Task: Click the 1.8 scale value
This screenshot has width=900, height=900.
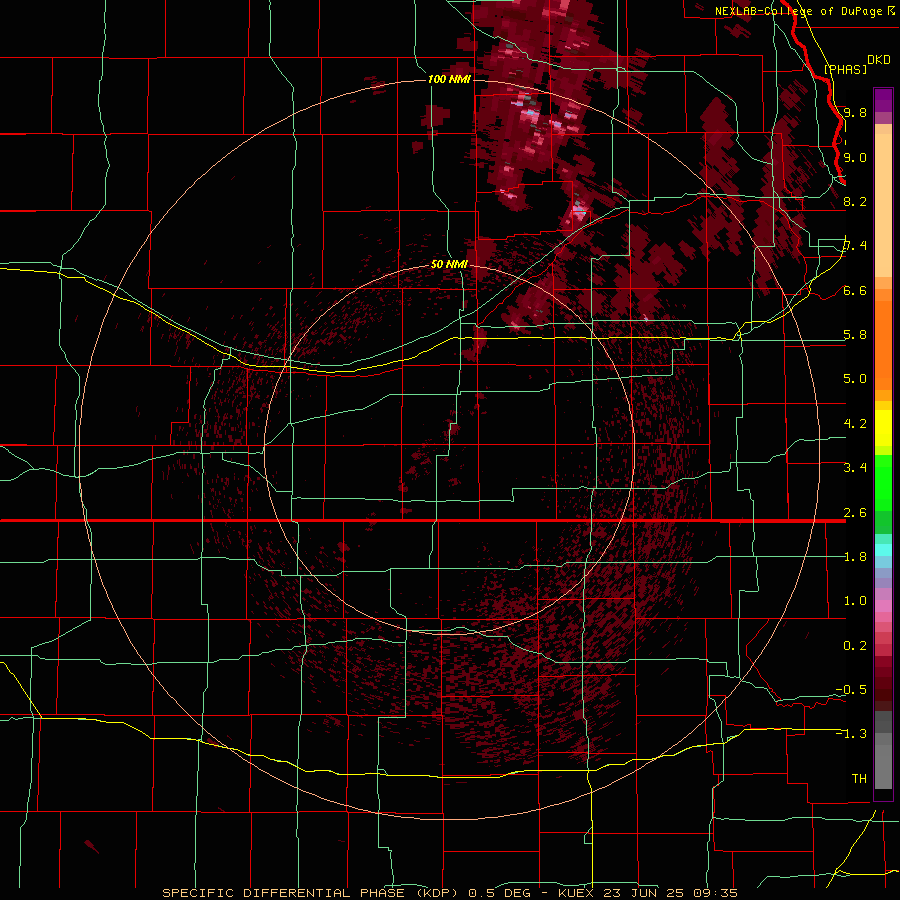Action: 855,557
